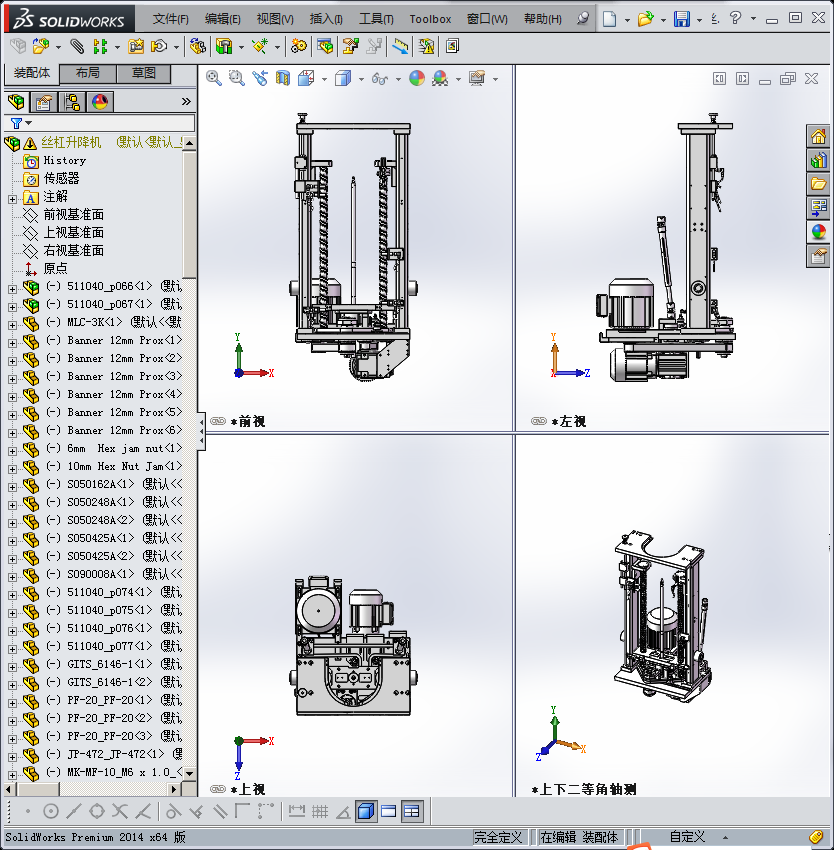The image size is (834, 850).
Task: Open the Toolbox menu
Action: [x=430, y=19]
